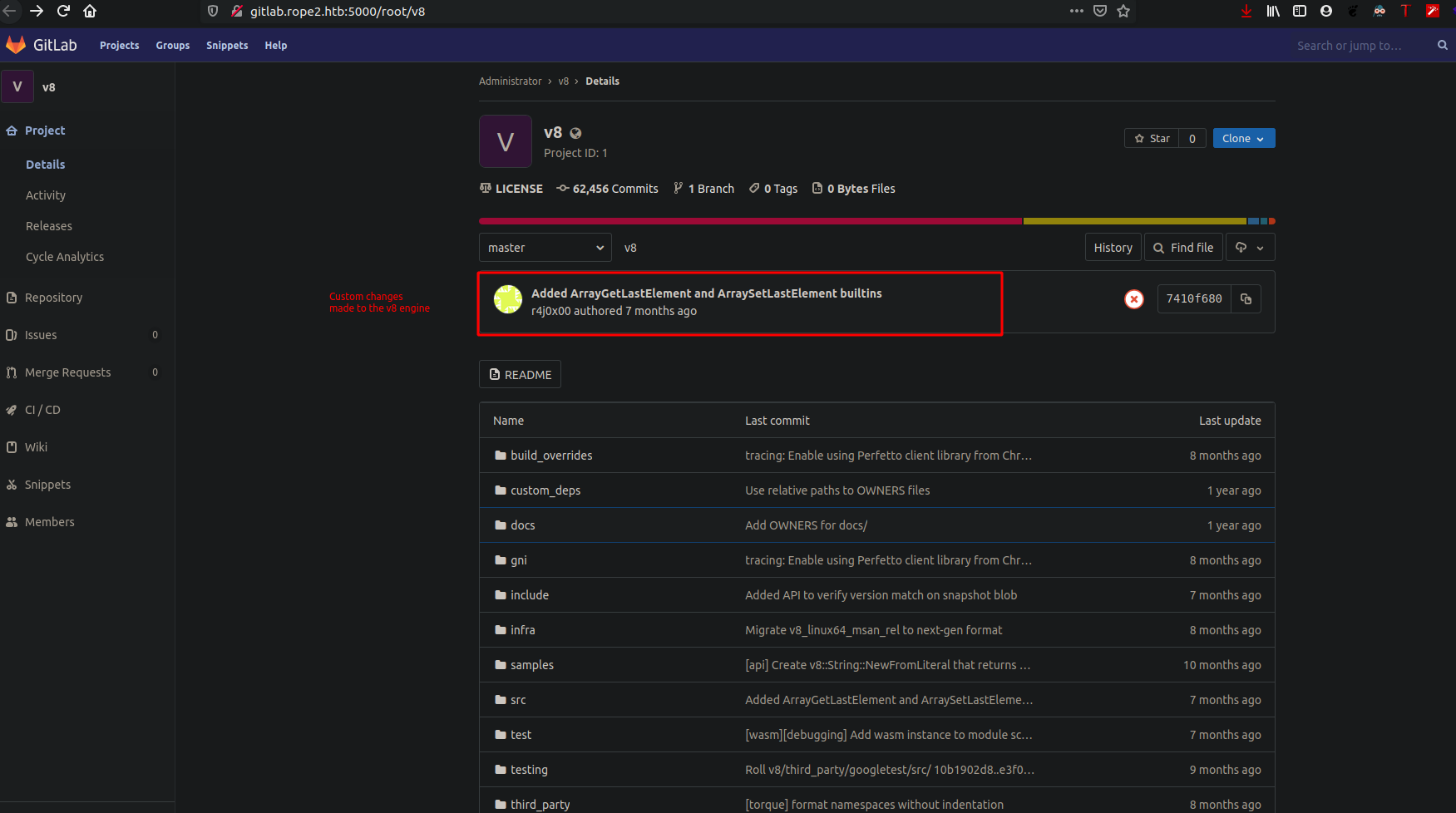Image resolution: width=1456 pixels, height=813 pixels.
Task: Reload the page in the browser
Action: click(x=63, y=11)
